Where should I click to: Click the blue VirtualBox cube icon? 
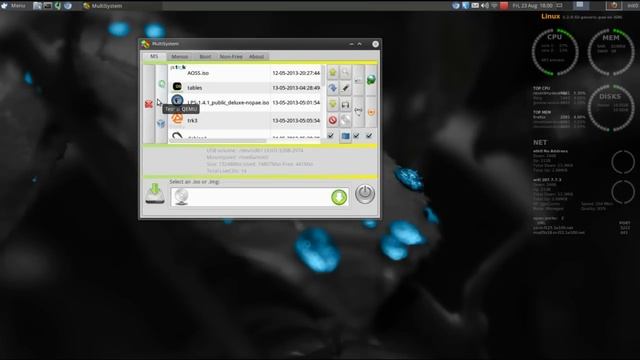coord(161,123)
